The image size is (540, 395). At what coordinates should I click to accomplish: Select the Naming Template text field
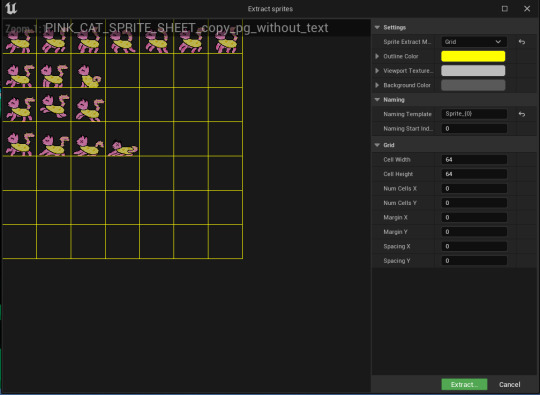(x=474, y=114)
